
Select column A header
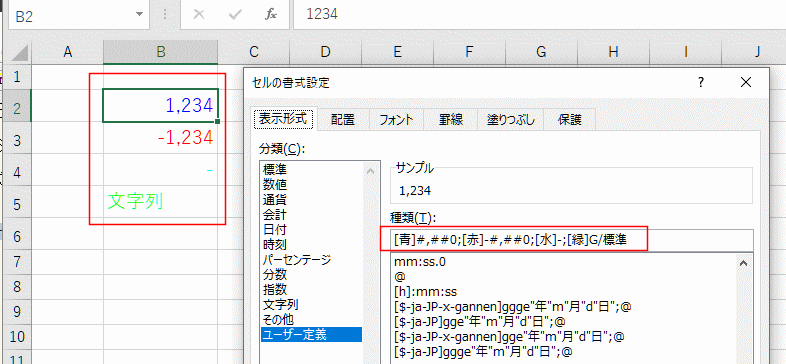[67, 52]
